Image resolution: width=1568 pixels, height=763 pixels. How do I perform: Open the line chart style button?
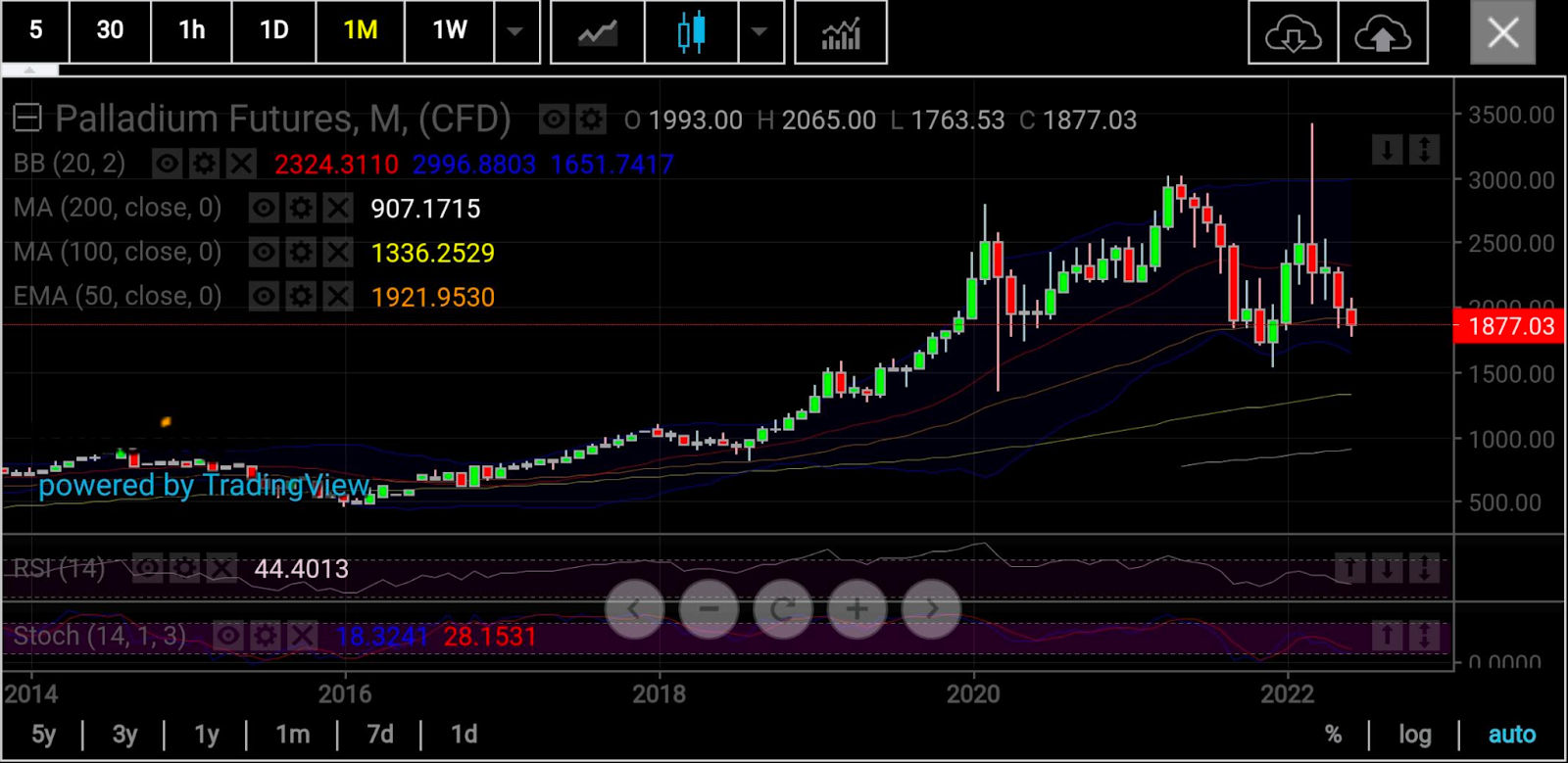coord(598,32)
